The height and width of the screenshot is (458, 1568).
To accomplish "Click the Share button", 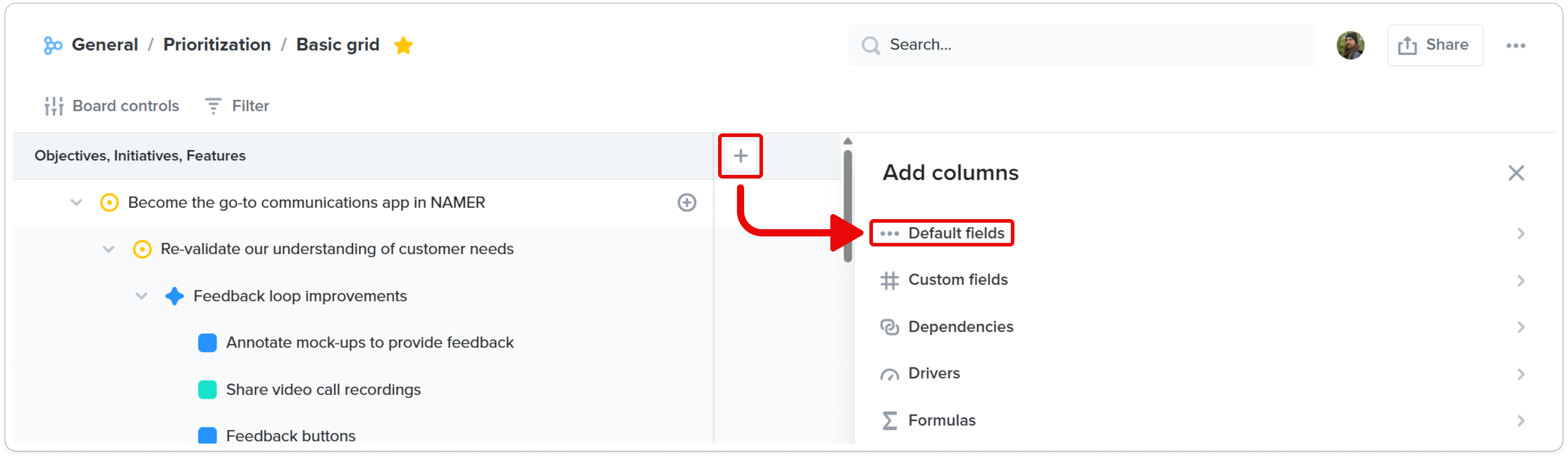I will [1435, 45].
